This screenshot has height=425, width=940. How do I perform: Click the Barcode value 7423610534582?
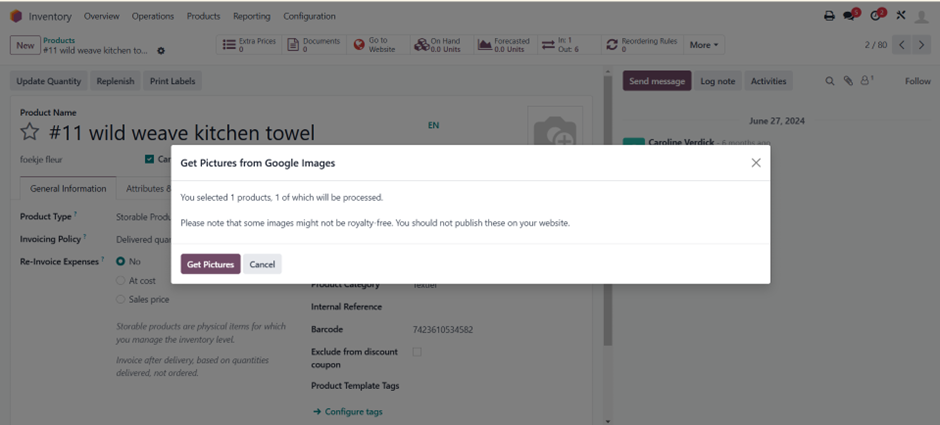[x=442, y=330]
